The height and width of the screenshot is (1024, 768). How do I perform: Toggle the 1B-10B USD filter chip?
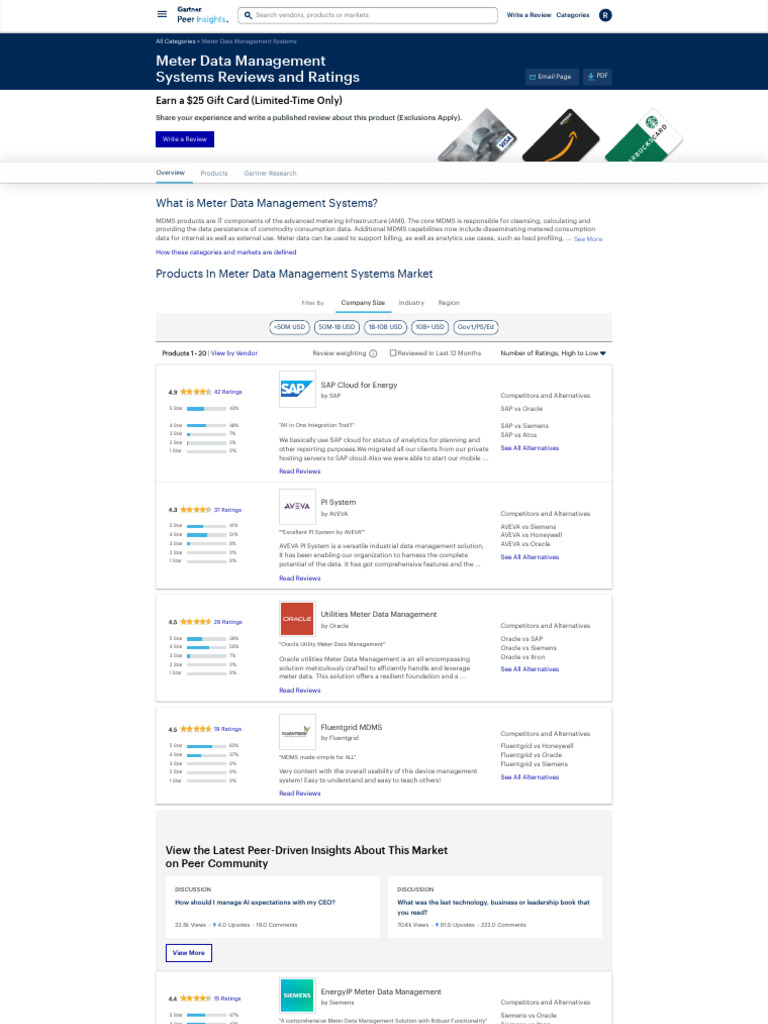coord(385,327)
